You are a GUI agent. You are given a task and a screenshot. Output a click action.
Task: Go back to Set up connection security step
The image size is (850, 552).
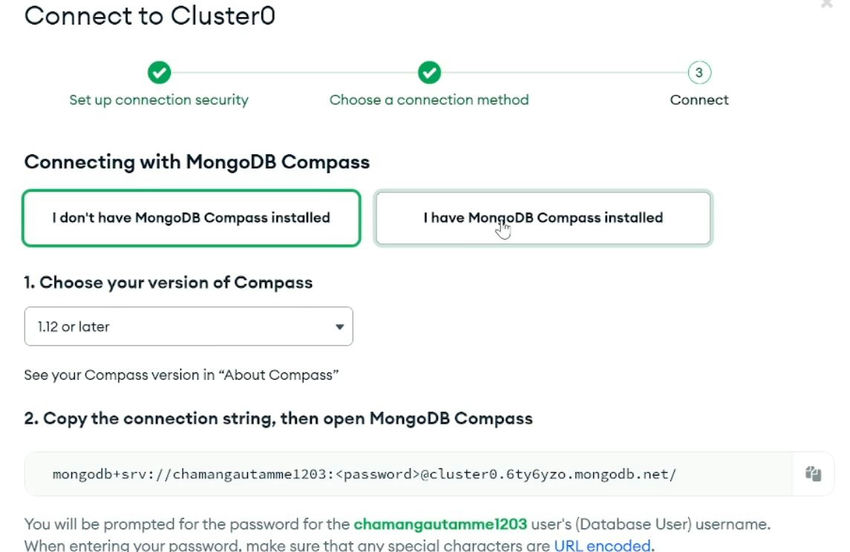coord(159,100)
